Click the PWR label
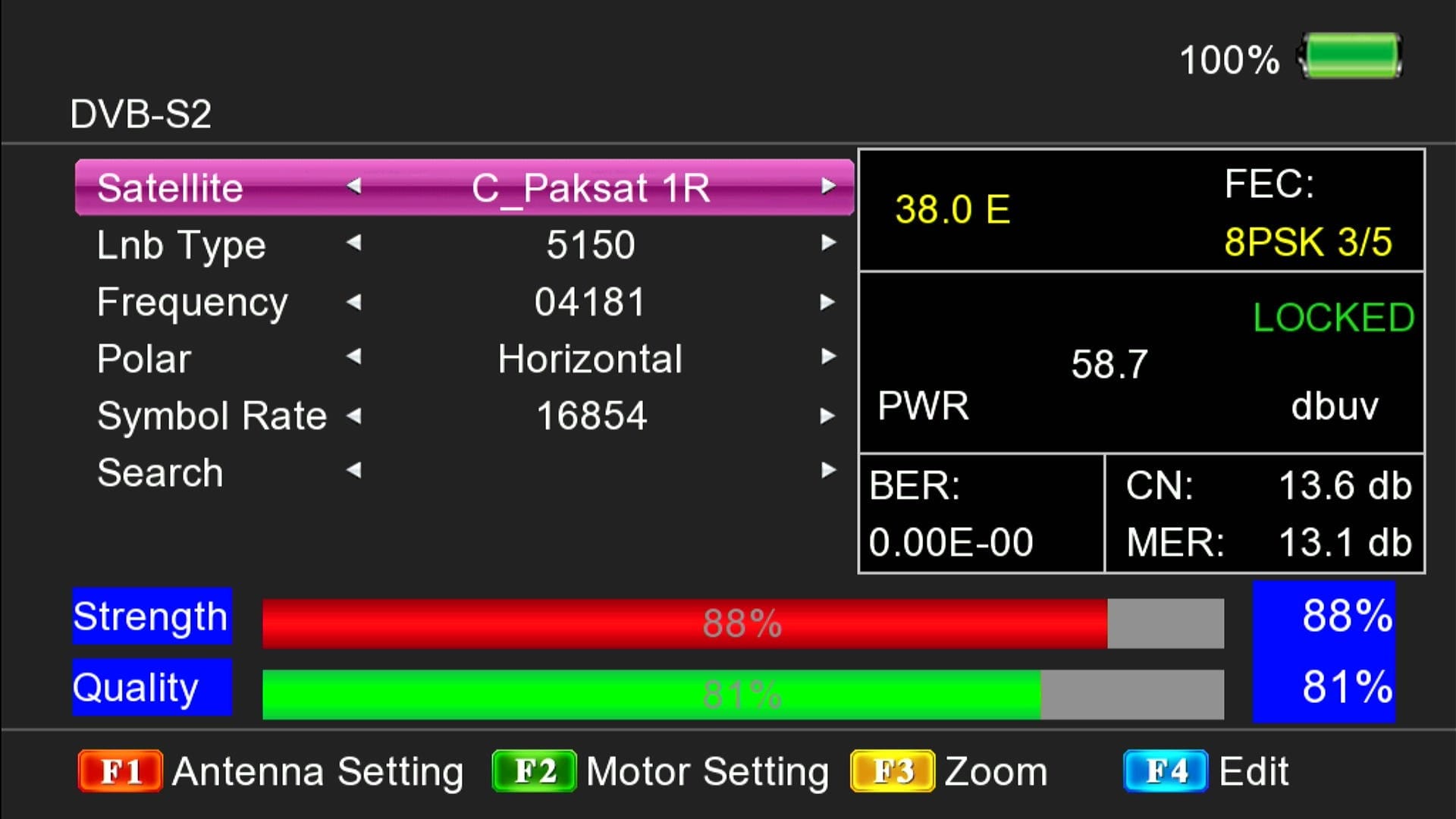The image size is (1456, 819). (x=923, y=406)
